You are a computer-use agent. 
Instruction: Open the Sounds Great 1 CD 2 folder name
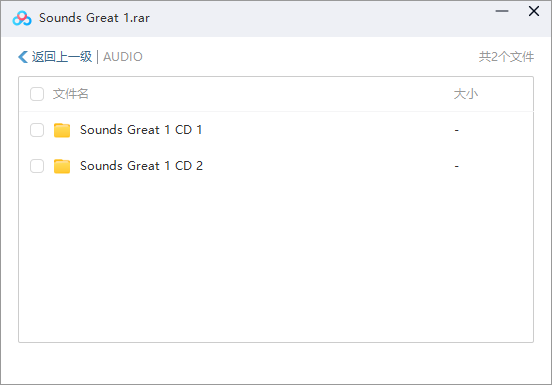[x=142, y=166]
